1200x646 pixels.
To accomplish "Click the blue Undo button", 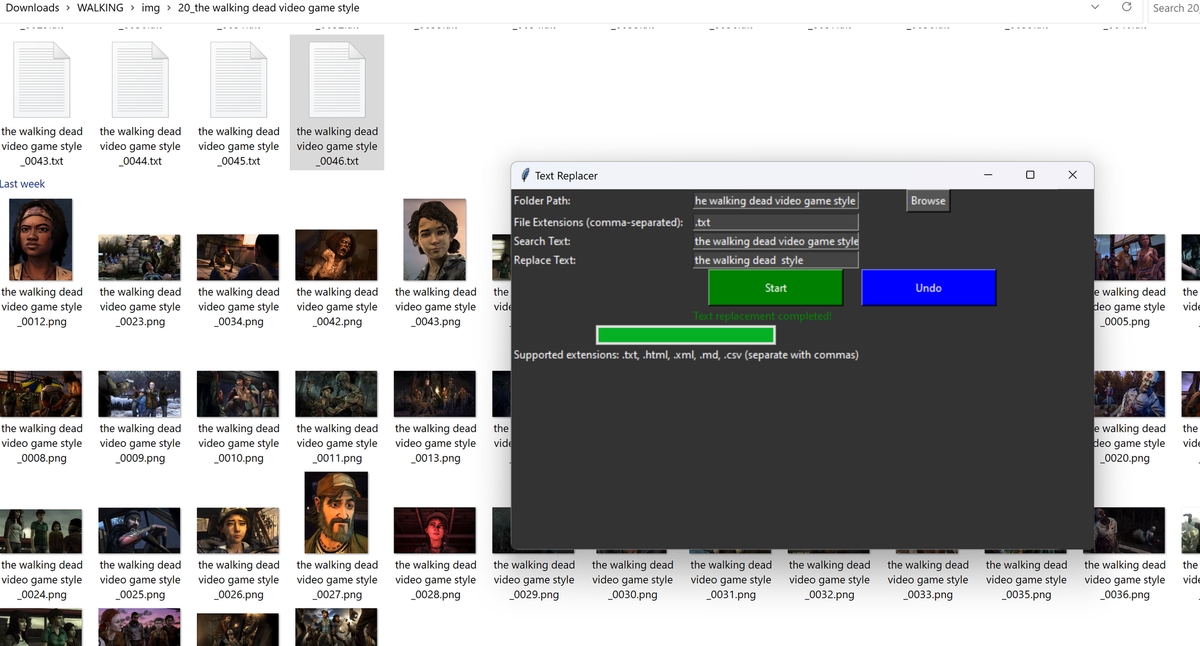I will pyautogui.click(x=929, y=287).
